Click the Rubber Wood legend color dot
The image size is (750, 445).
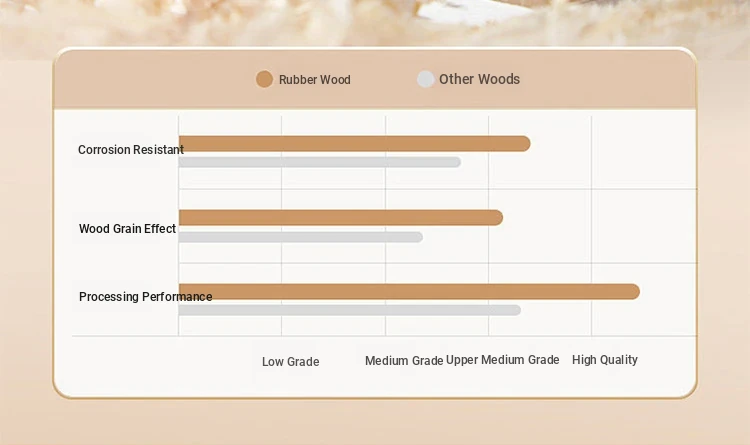point(264,79)
